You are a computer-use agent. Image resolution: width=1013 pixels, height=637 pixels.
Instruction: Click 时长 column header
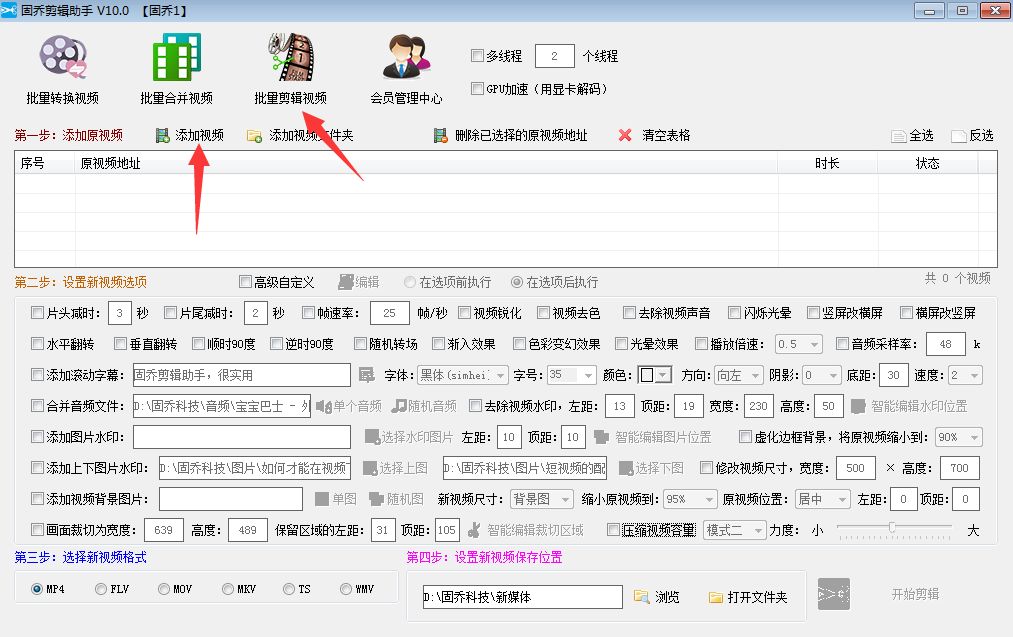(x=828, y=163)
